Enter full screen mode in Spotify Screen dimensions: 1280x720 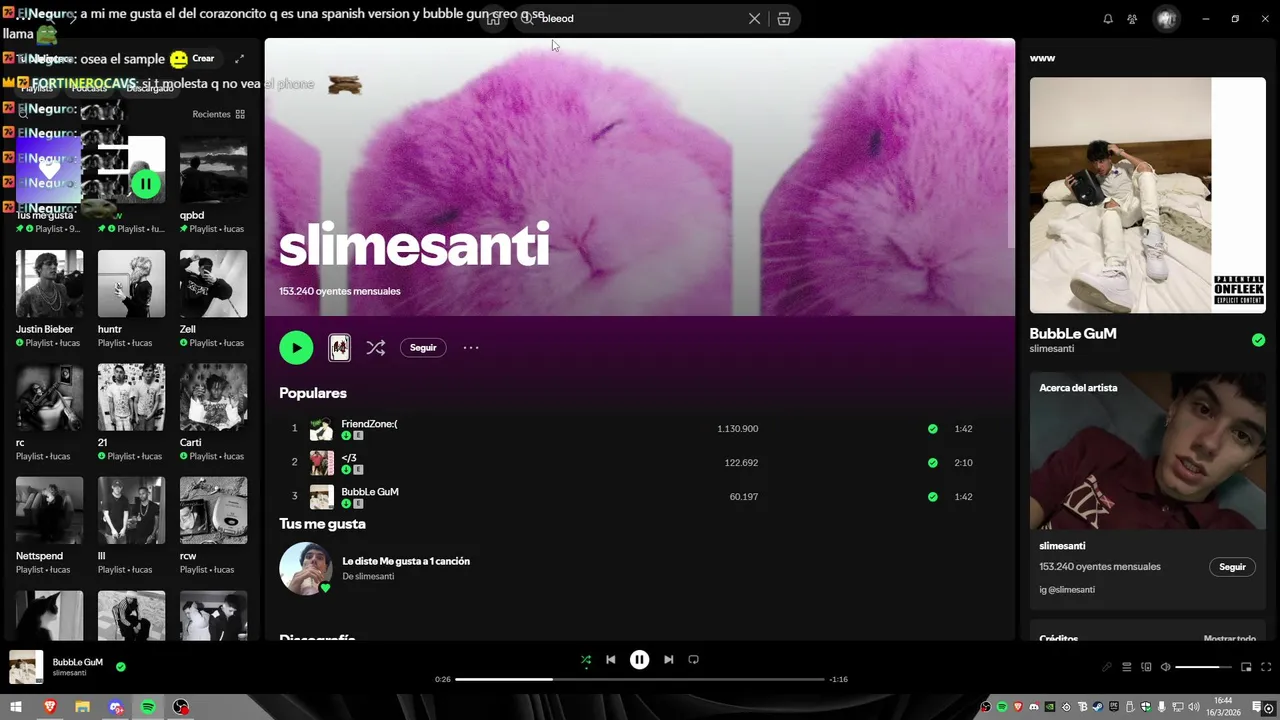coord(1266,667)
